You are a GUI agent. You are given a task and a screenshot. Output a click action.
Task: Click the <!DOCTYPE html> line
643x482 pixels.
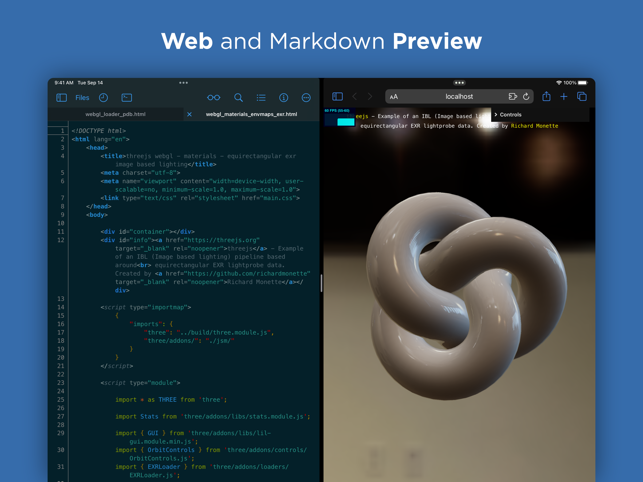pos(98,131)
